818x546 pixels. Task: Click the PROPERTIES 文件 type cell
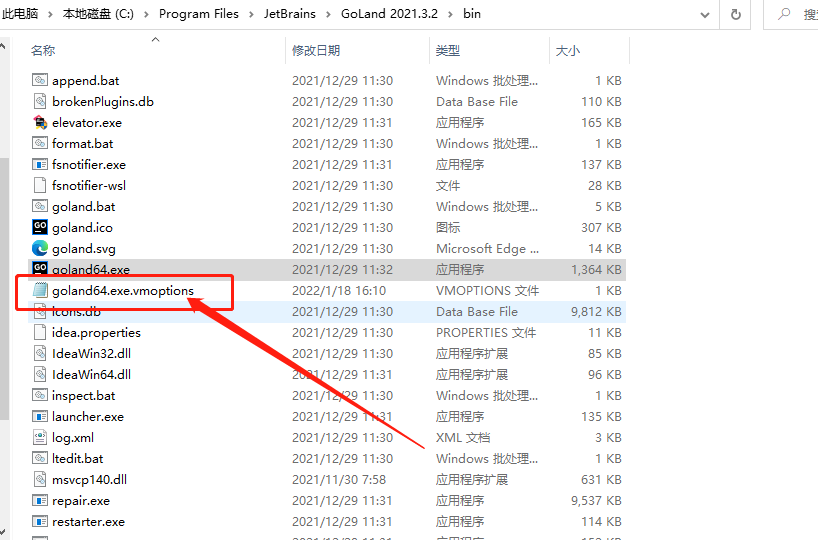pos(486,333)
